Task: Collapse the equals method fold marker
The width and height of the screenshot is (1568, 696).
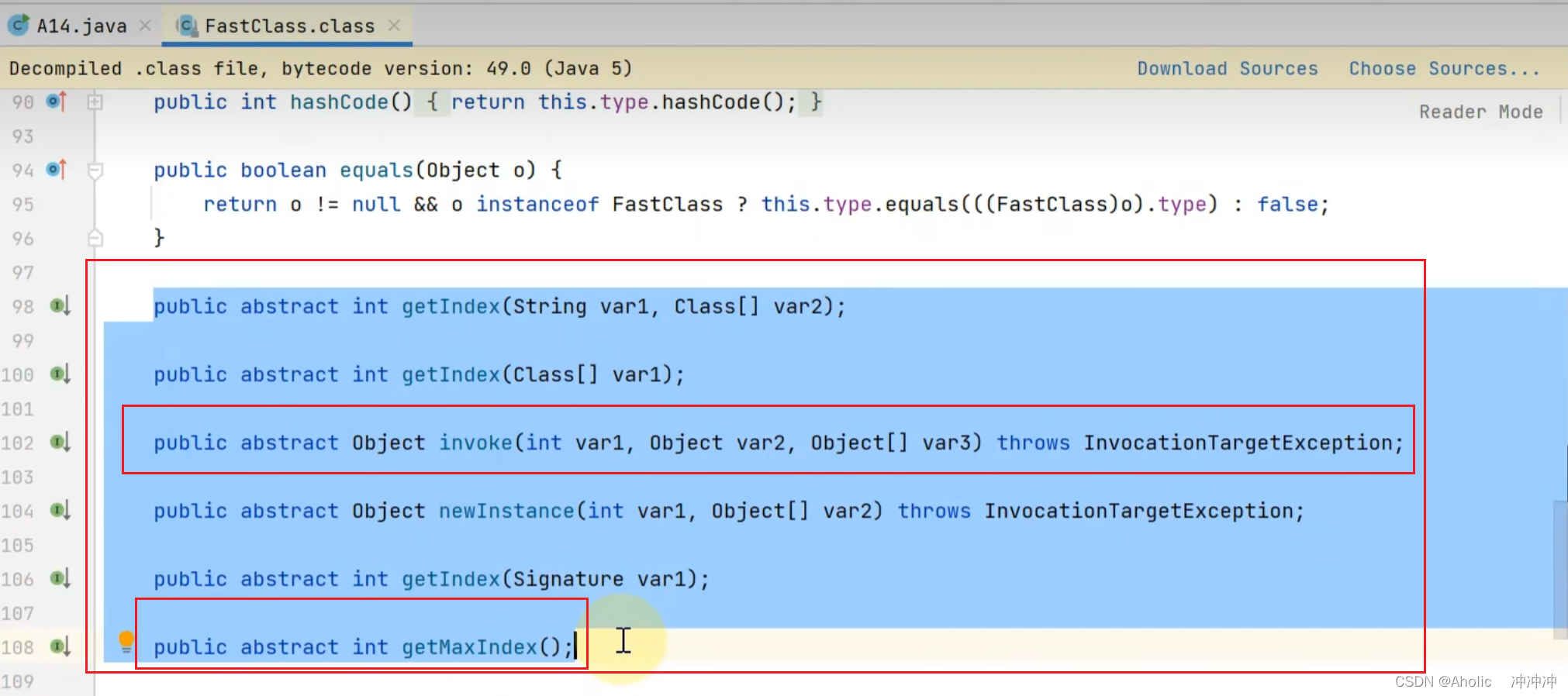Action: point(95,171)
